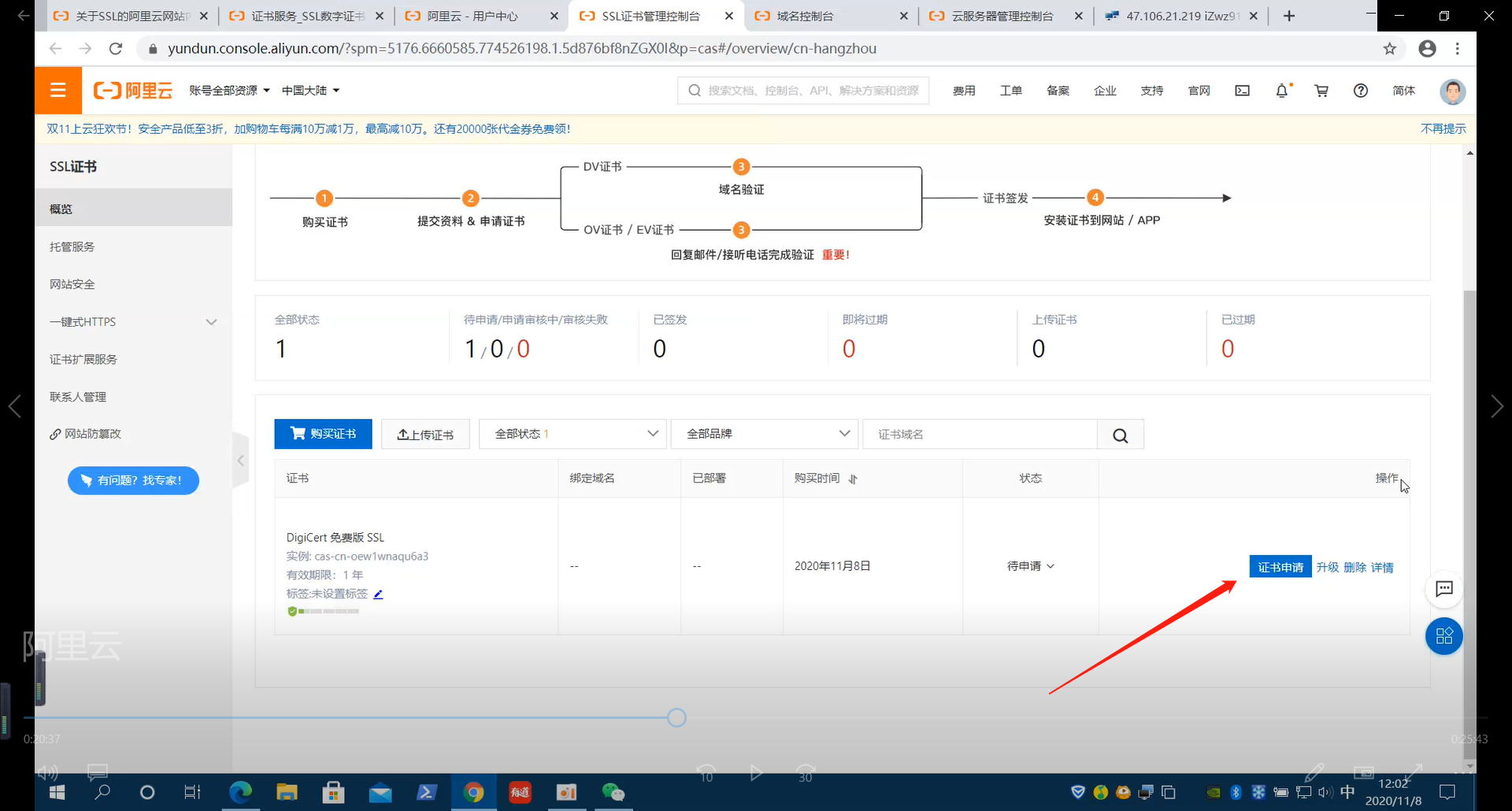This screenshot has height=811, width=1512.
Task: Open the 全部状态 filter dropdown
Action: coord(573,434)
